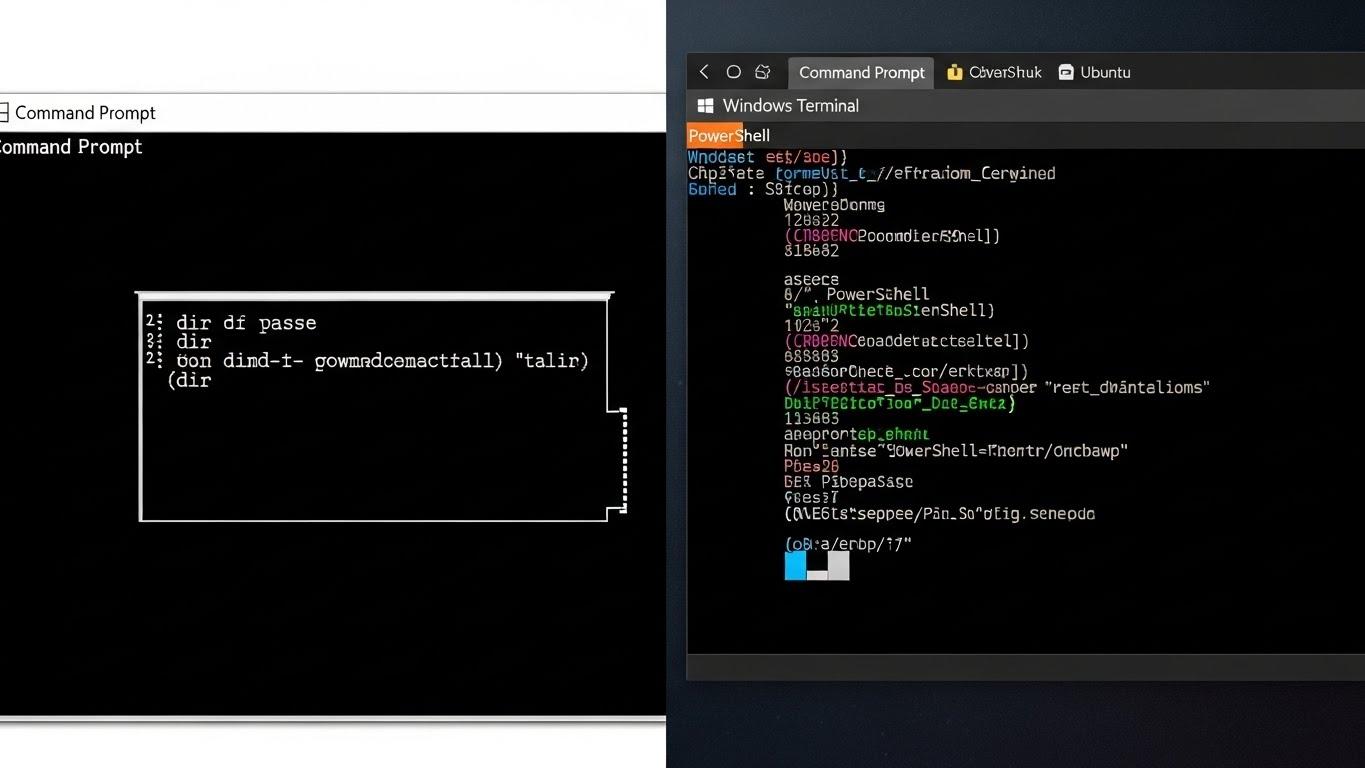Screen dimensions: 1365x768
Task: Click the split-square icon next to the back arrow
Action: click(763, 72)
